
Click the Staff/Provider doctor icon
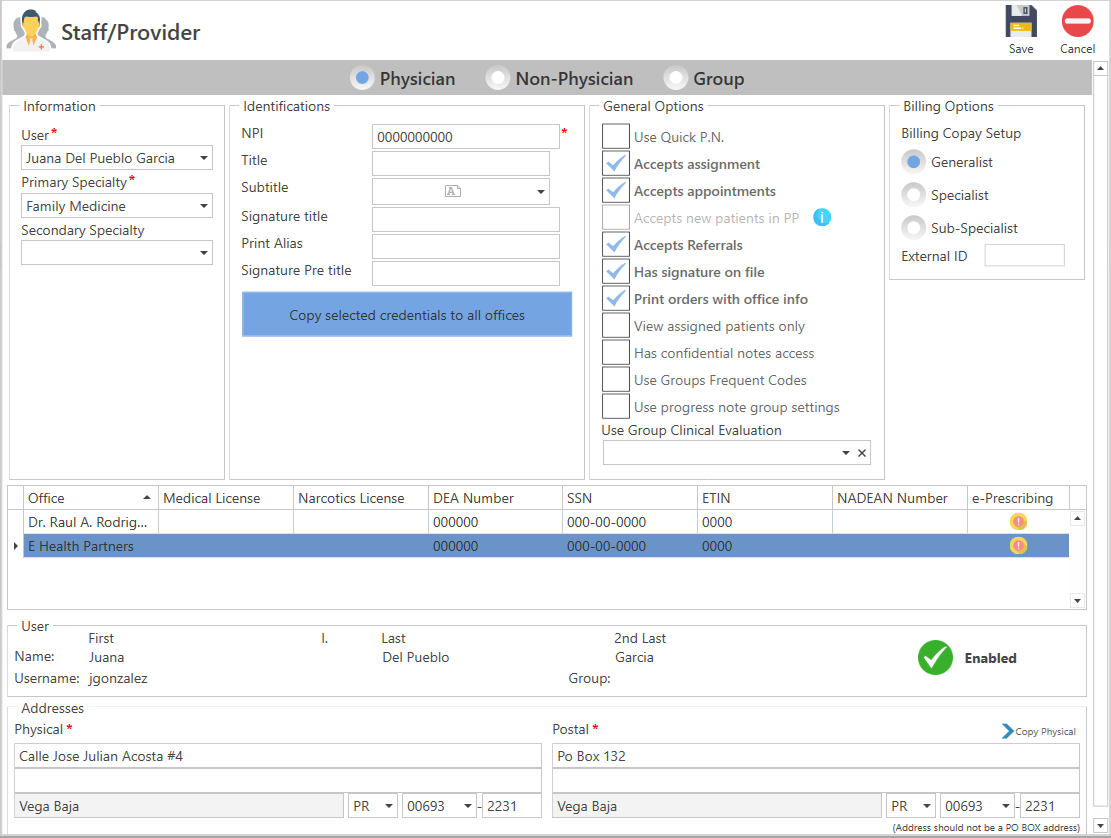coord(30,30)
